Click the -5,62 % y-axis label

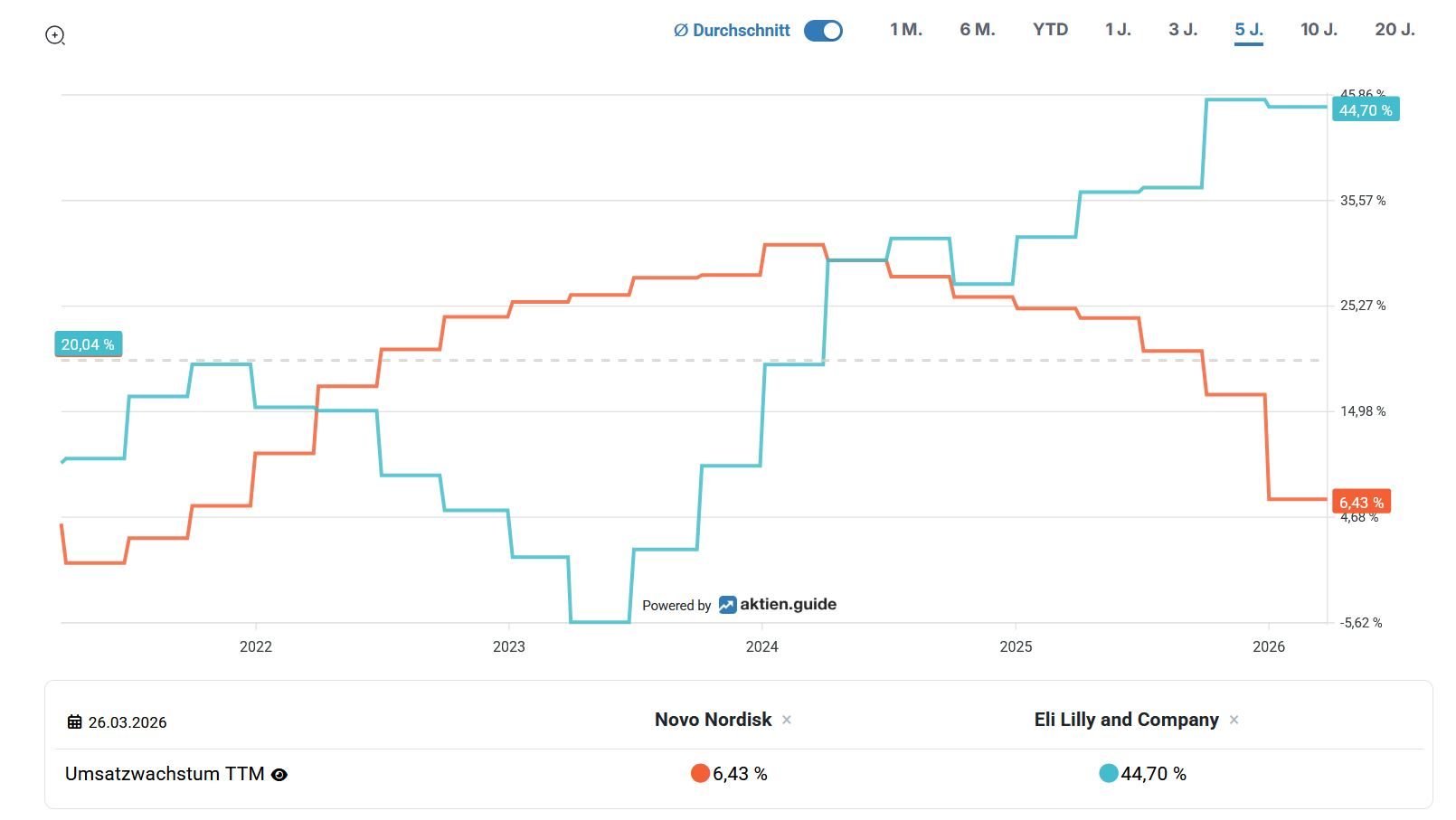[x=1361, y=623]
